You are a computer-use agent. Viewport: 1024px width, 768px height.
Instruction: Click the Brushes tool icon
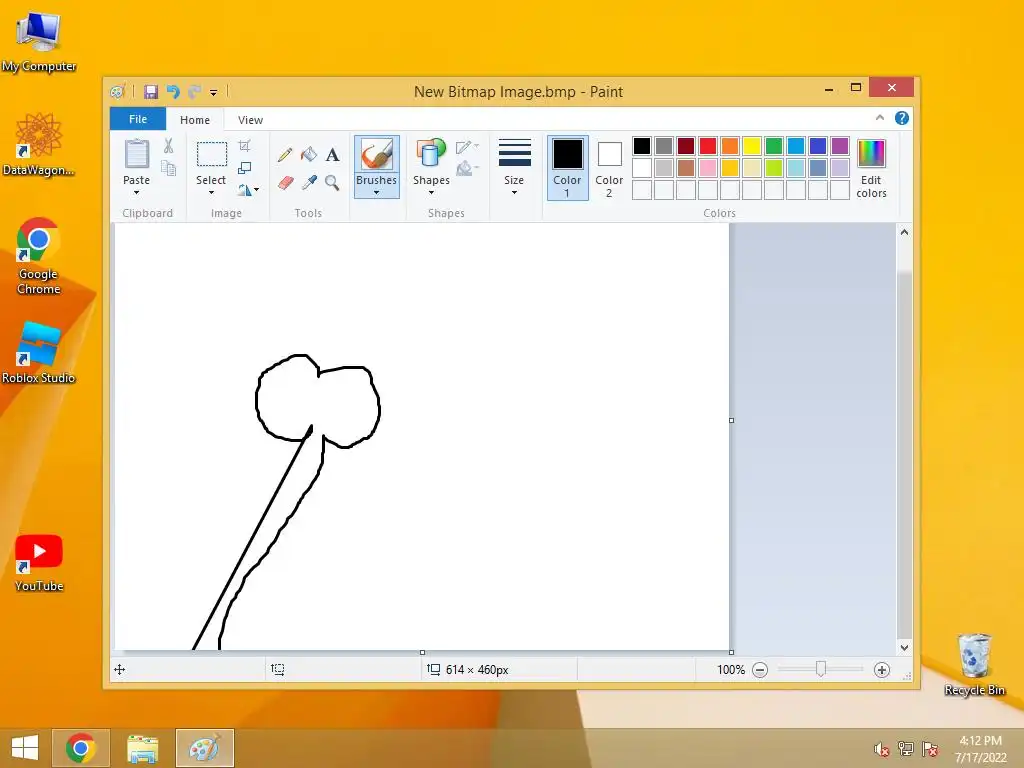[376, 155]
